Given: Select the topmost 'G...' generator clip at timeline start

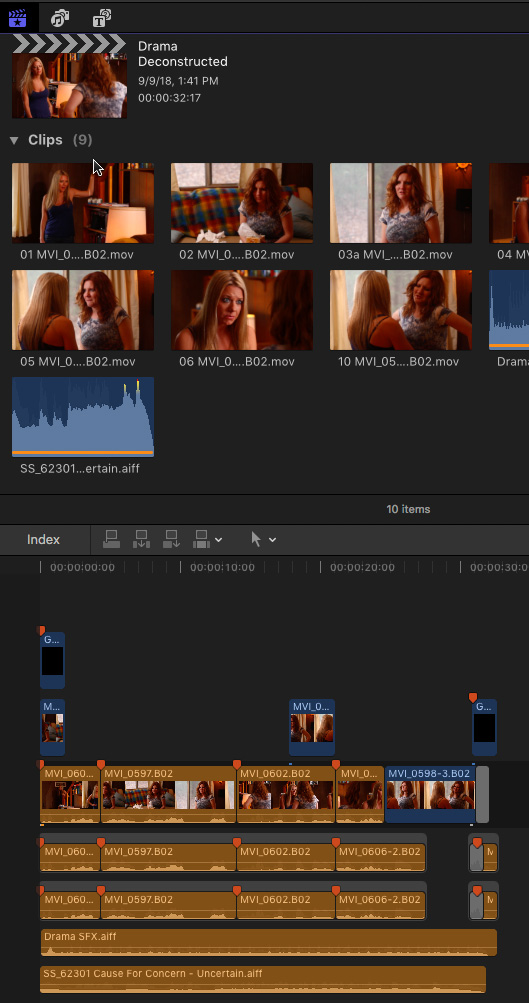Looking at the screenshot, I should point(52,660).
